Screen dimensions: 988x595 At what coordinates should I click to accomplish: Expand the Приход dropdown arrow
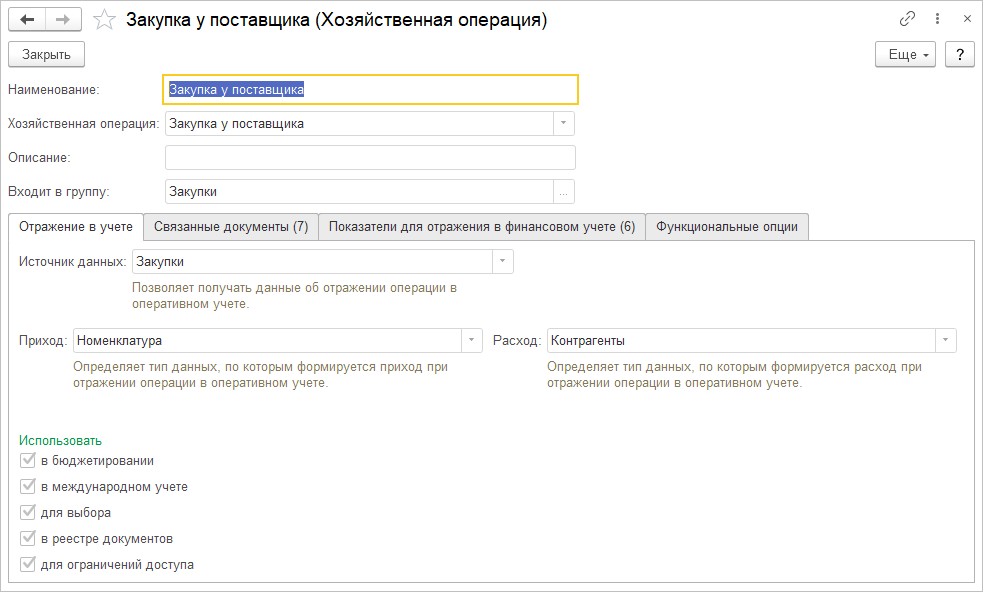click(x=471, y=341)
